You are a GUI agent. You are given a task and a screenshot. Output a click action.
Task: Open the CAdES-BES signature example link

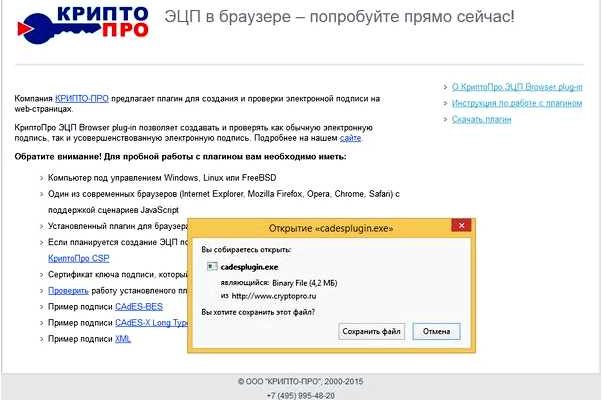click(139, 307)
